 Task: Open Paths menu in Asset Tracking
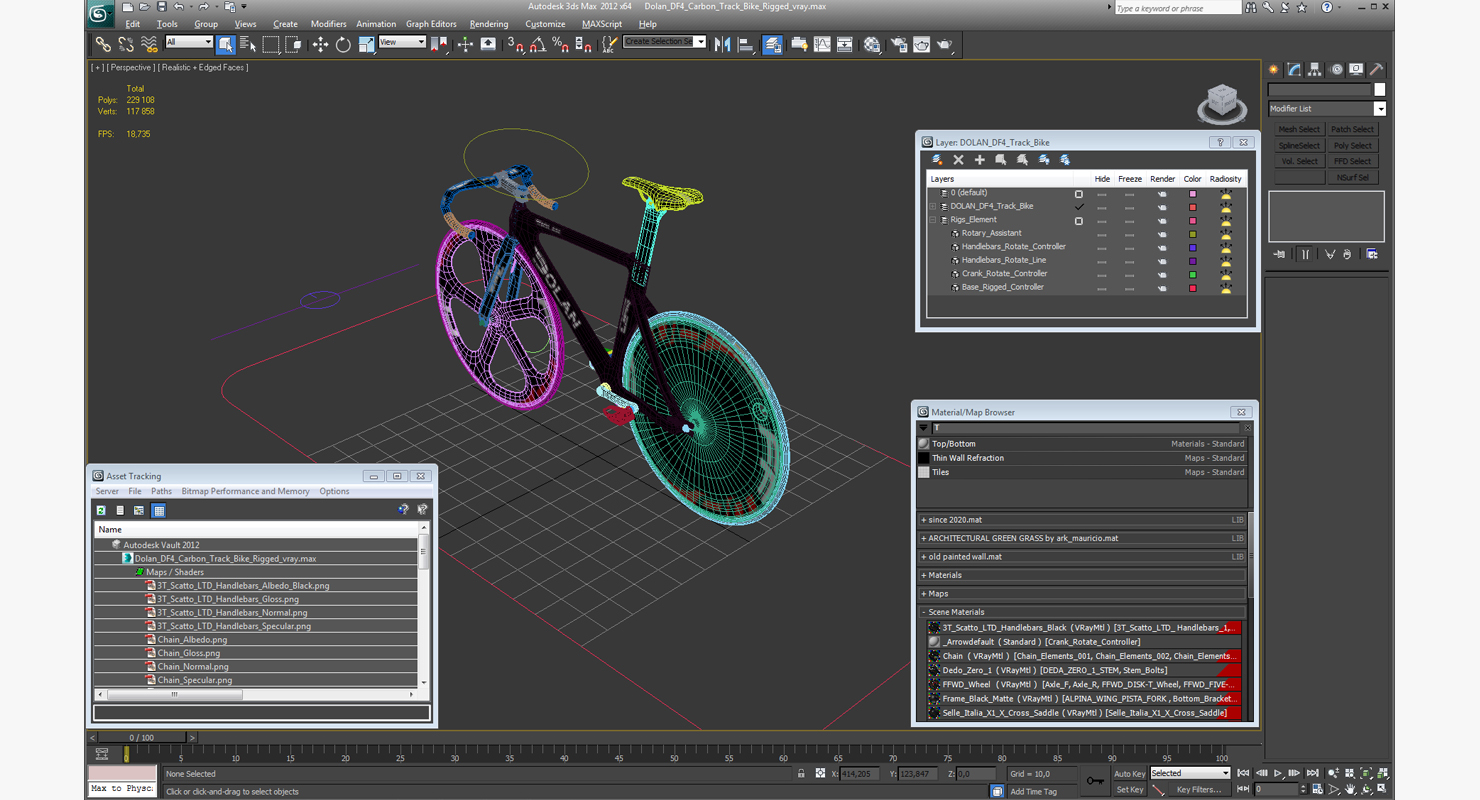click(x=161, y=492)
